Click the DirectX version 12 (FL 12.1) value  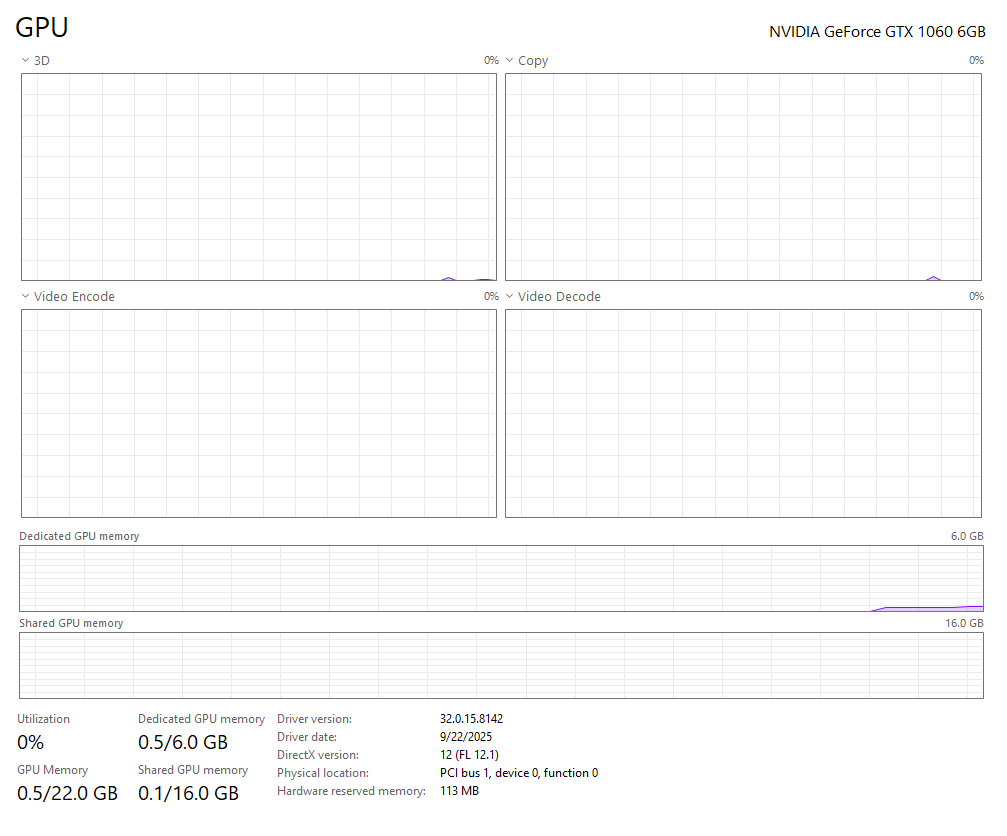coord(469,755)
